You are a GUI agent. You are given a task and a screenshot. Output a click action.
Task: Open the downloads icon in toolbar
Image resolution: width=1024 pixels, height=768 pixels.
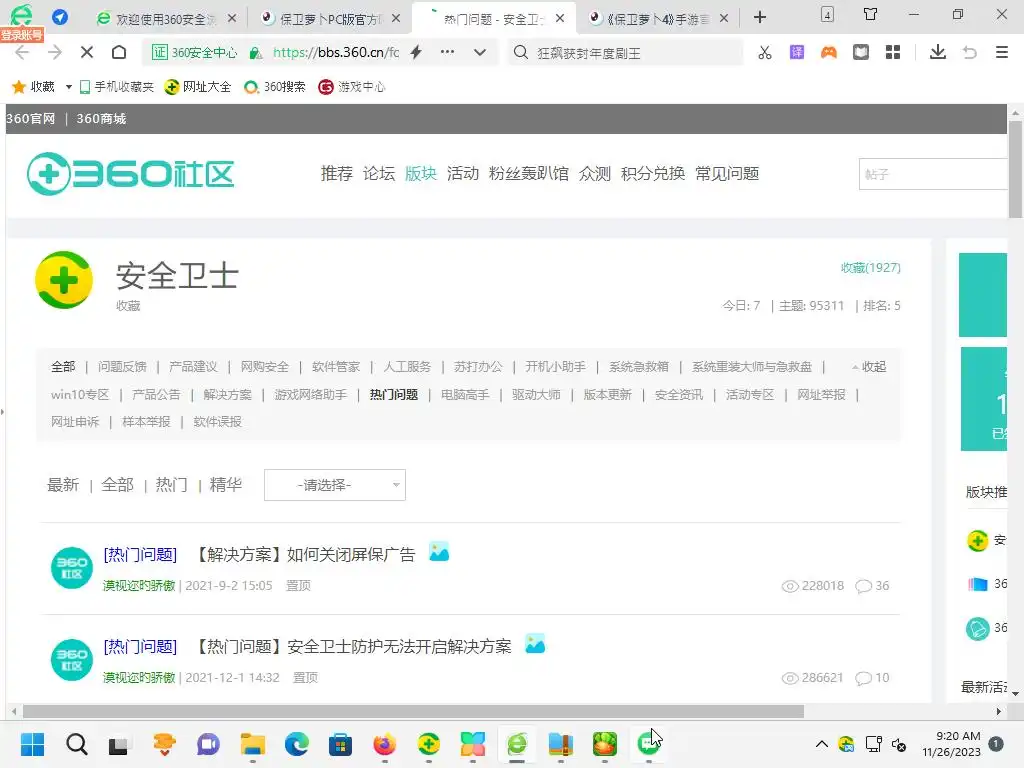click(938, 52)
